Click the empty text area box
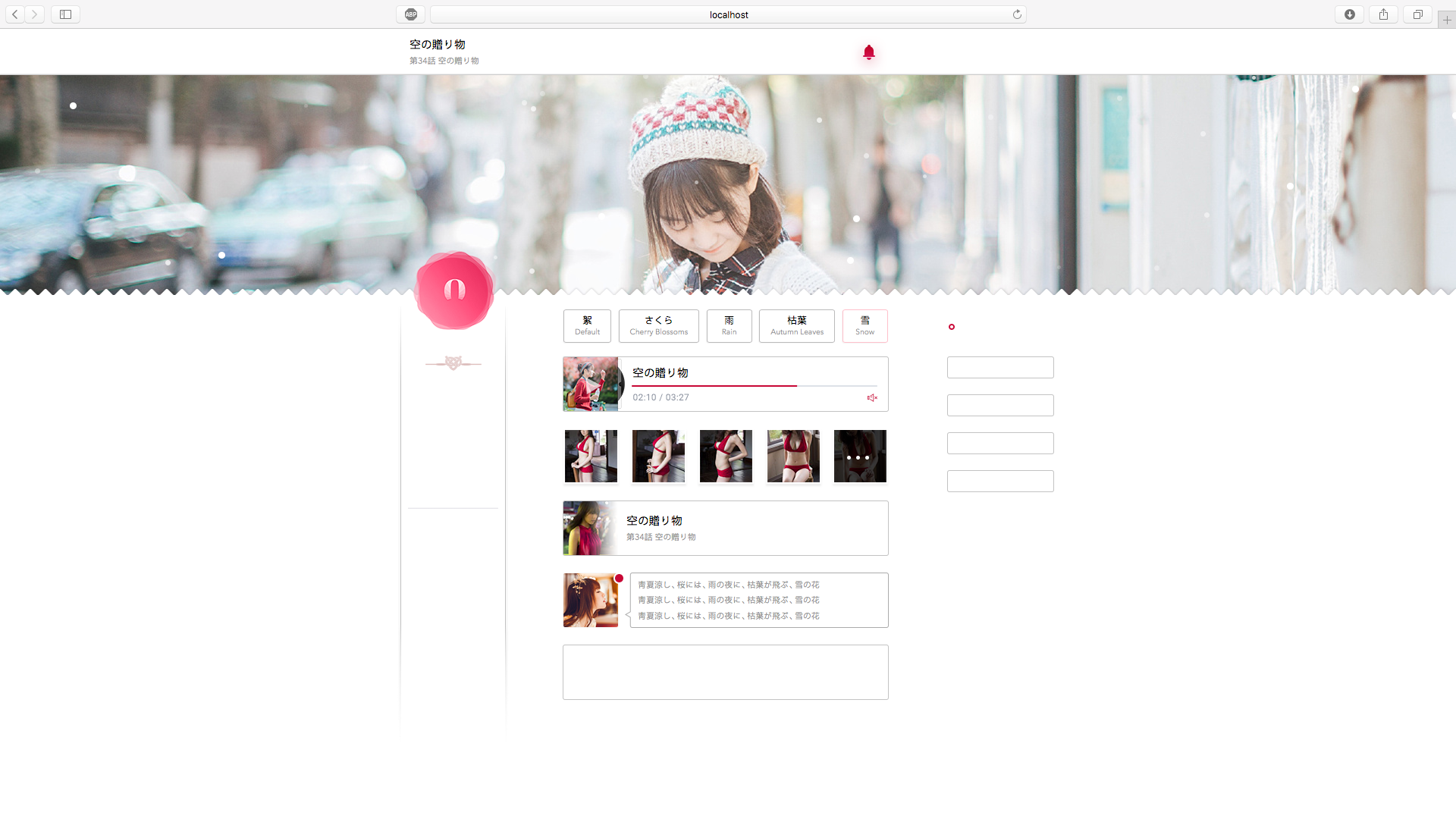 725,672
